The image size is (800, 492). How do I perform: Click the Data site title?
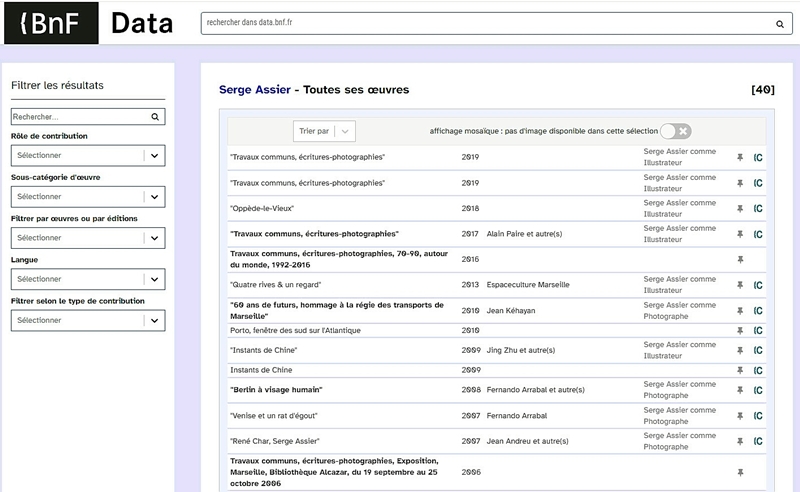(142, 23)
